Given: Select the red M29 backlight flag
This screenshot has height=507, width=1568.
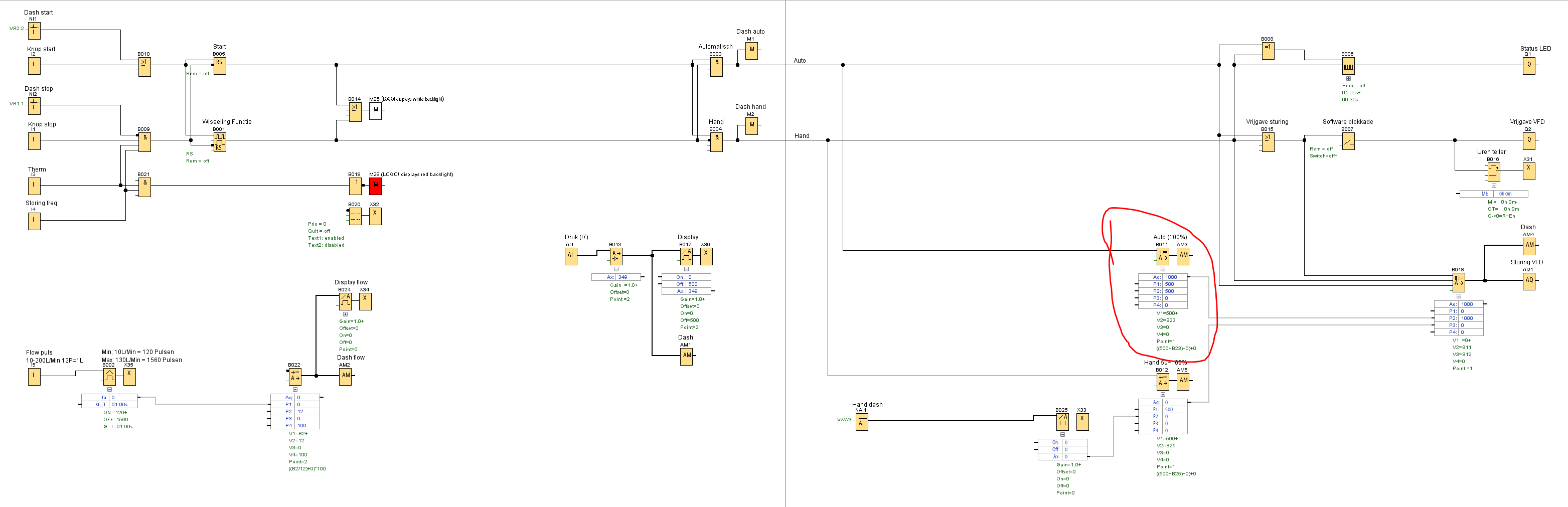Looking at the screenshot, I should coord(376,186).
